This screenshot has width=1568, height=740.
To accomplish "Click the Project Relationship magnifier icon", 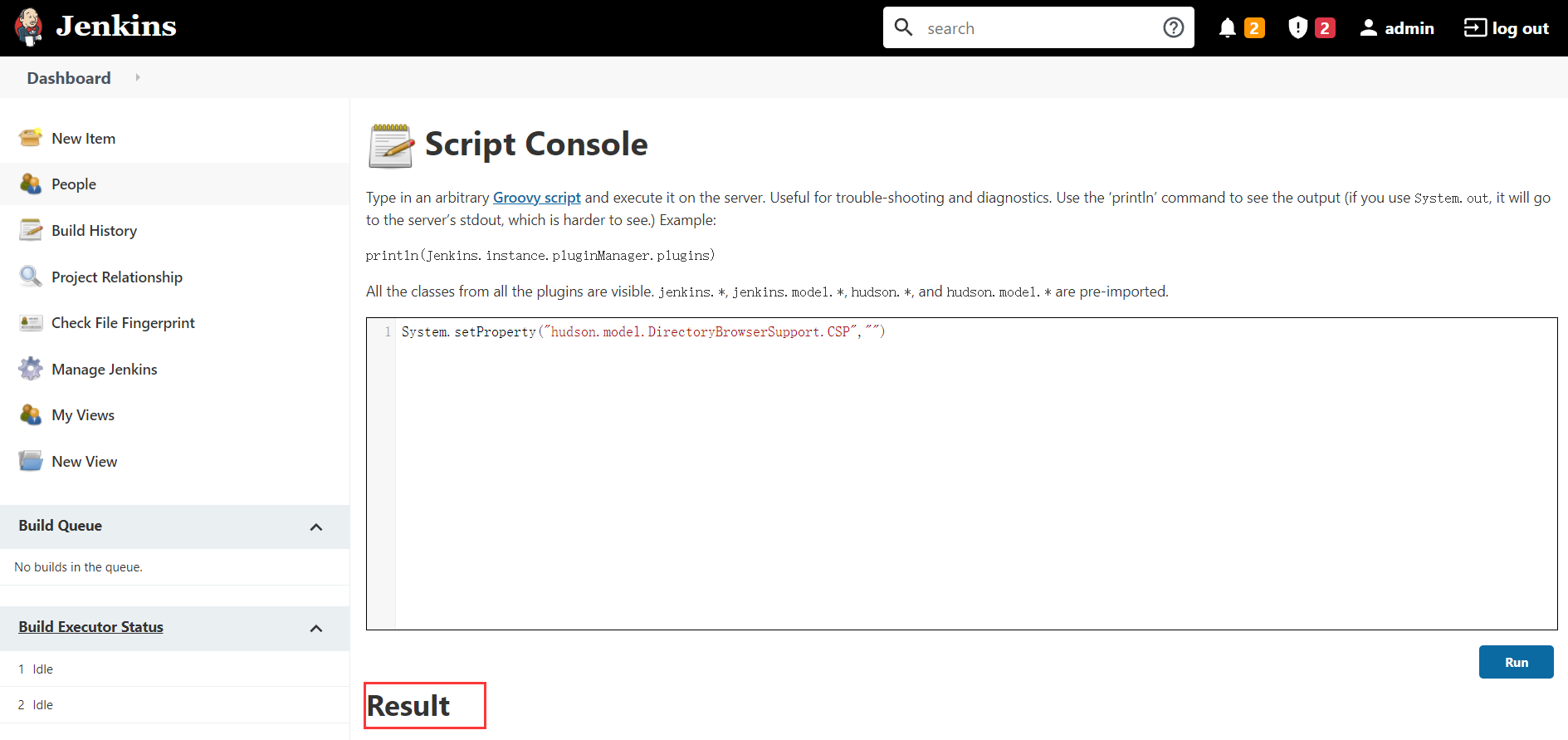I will [31, 277].
